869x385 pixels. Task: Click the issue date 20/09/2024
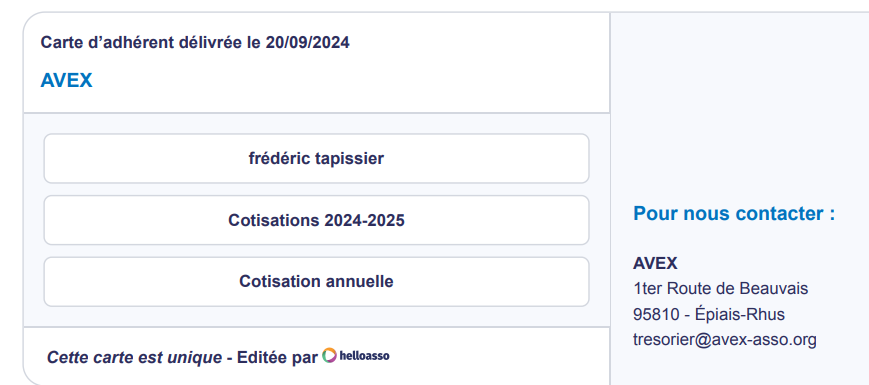click(x=308, y=42)
